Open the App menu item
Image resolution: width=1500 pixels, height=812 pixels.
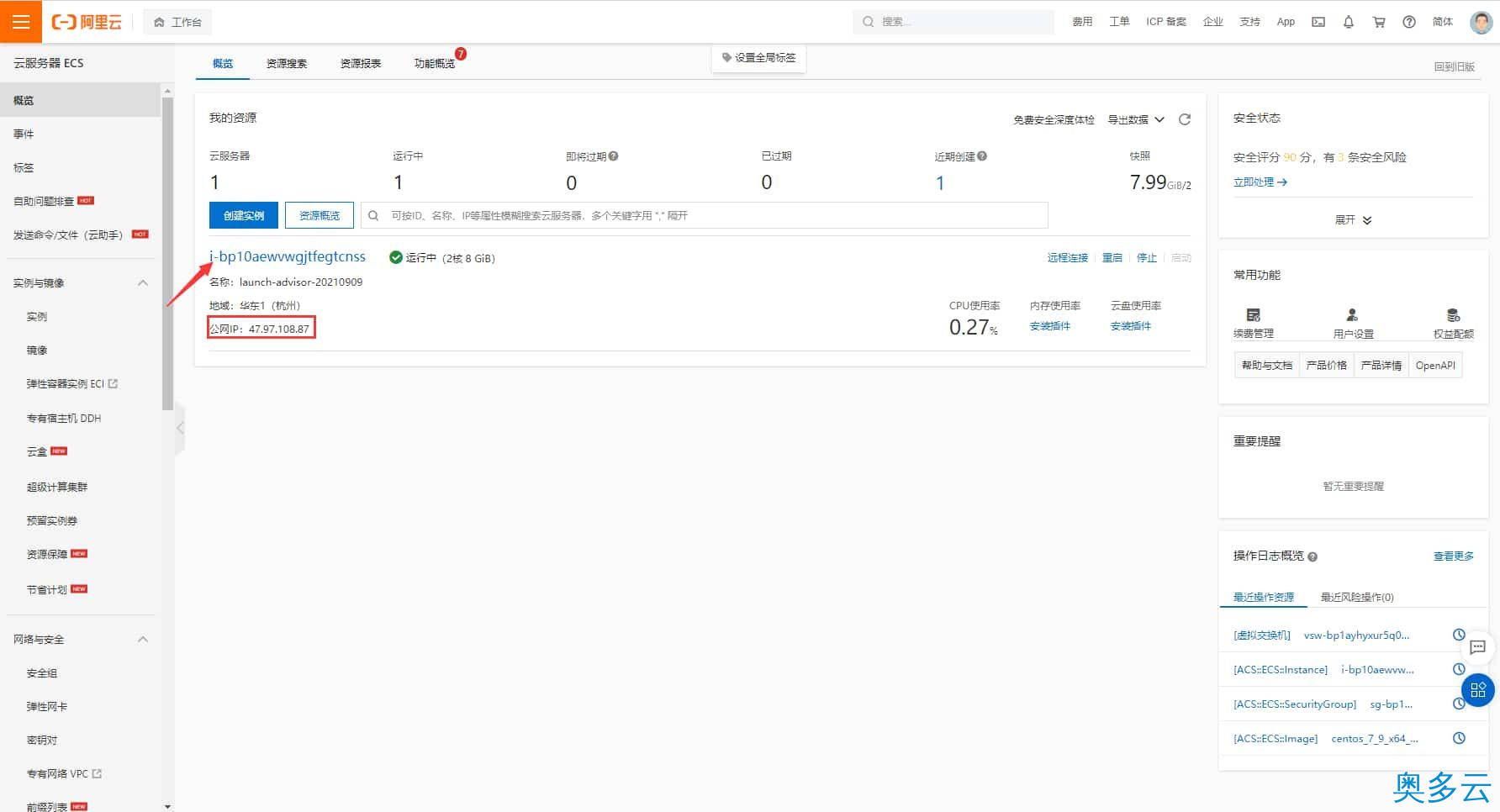[x=1286, y=22]
